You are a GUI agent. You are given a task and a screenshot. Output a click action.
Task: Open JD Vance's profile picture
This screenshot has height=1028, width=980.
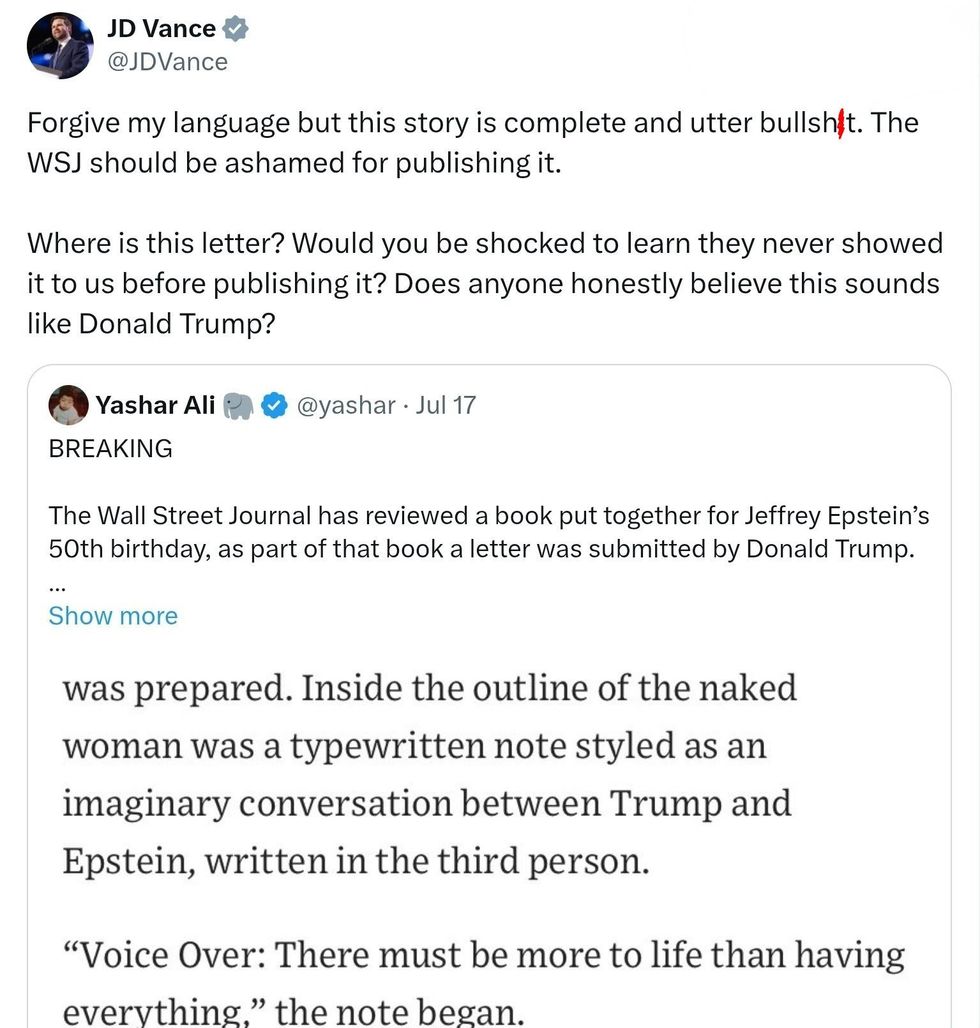(x=60, y=45)
